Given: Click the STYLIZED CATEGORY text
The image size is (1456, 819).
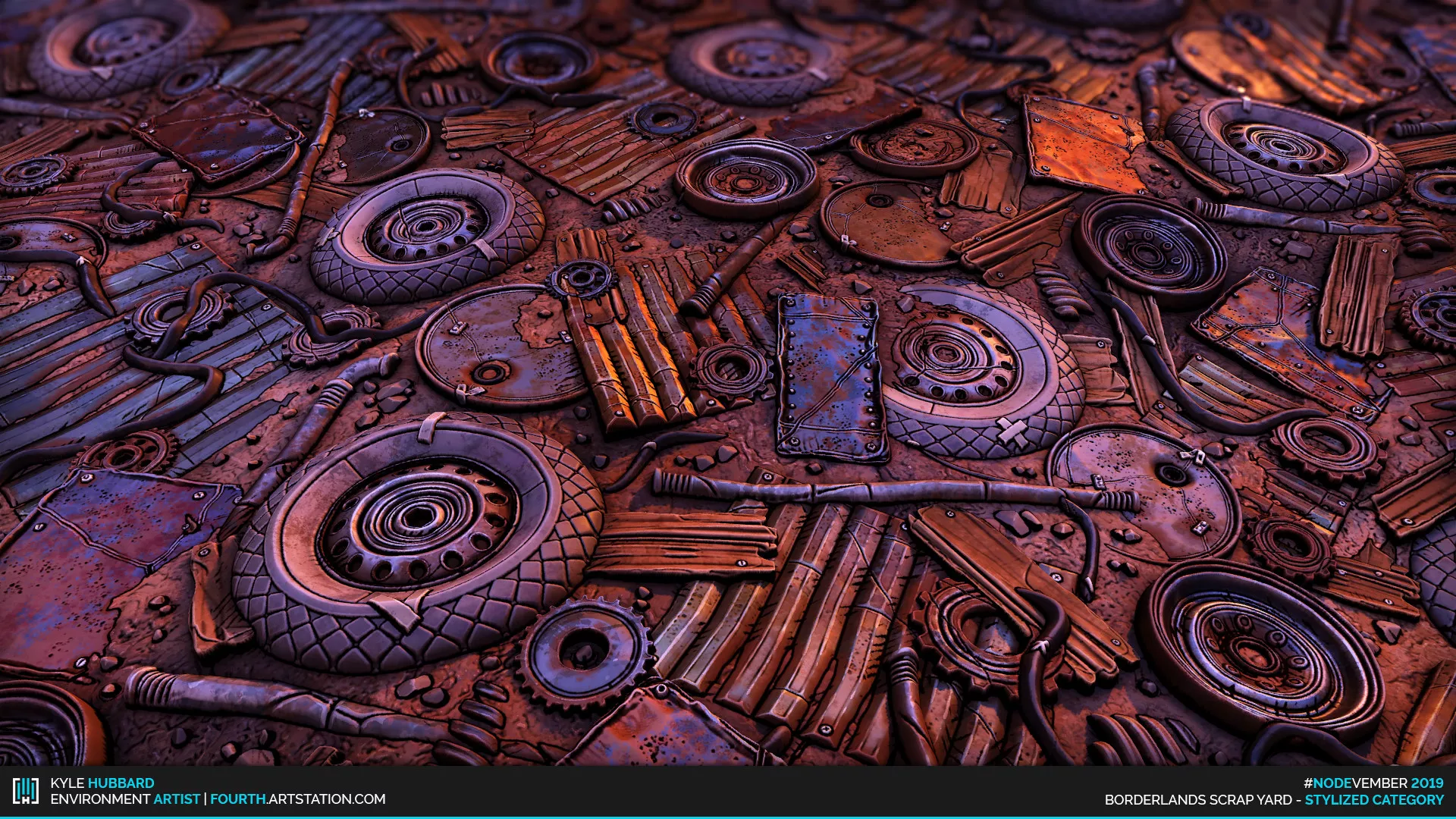Looking at the screenshot, I should (1374, 799).
